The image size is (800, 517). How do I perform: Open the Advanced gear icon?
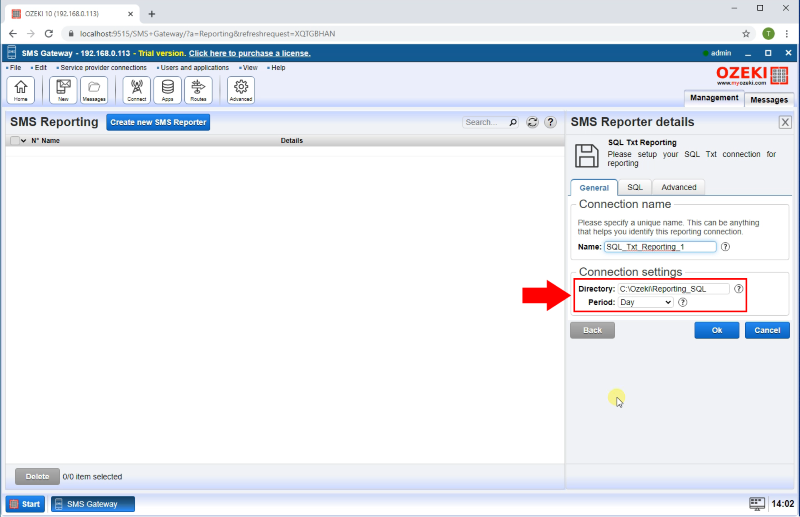click(x=241, y=90)
